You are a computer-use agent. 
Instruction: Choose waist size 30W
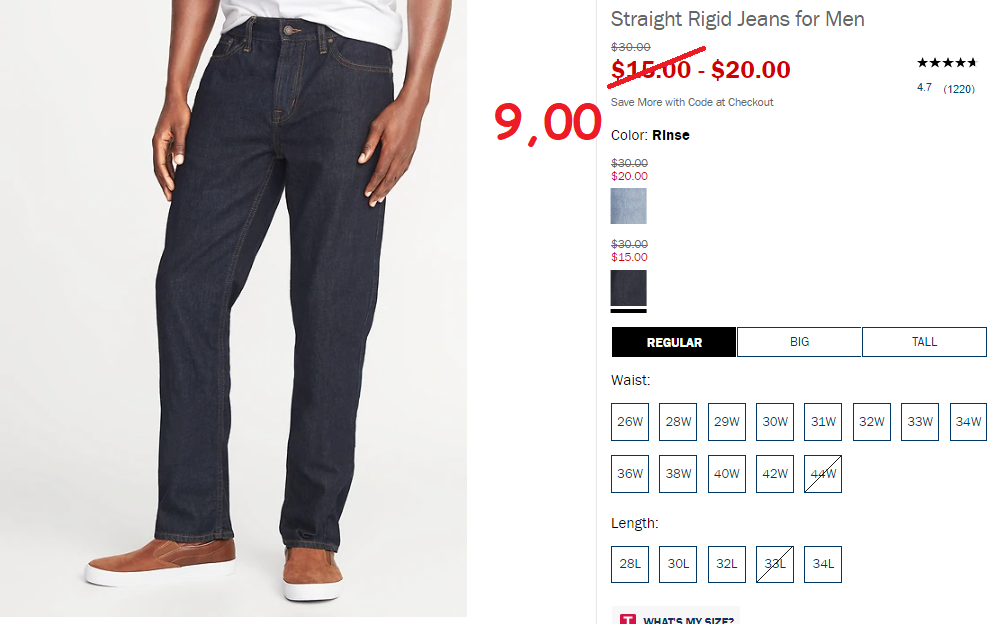pyautogui.click(x=774, y=422)
